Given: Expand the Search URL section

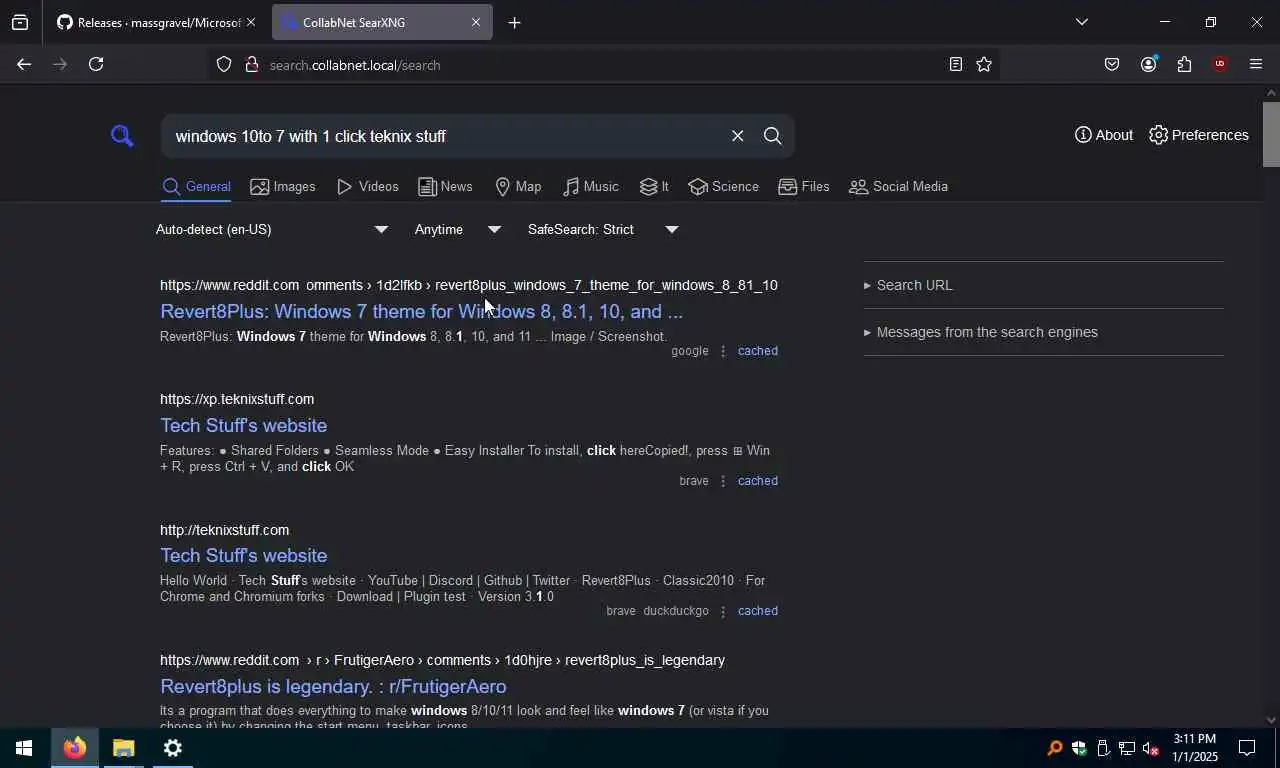Looking at the screenshot, I should pyautogui.click(x=908, y=286).
